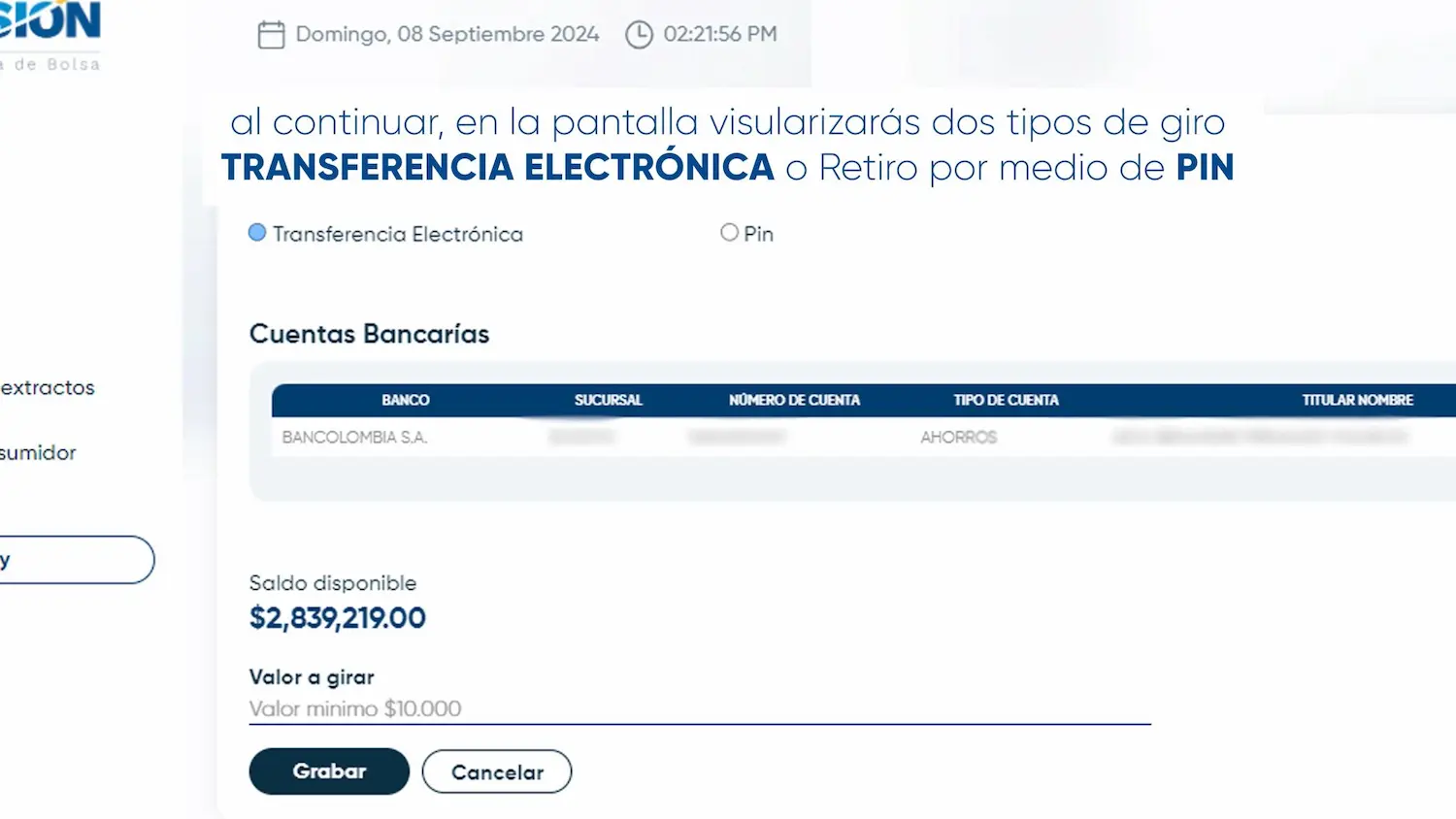
Task: Click the date text Domingo, 08 Septiembre 2024
Action: point(447,34)
